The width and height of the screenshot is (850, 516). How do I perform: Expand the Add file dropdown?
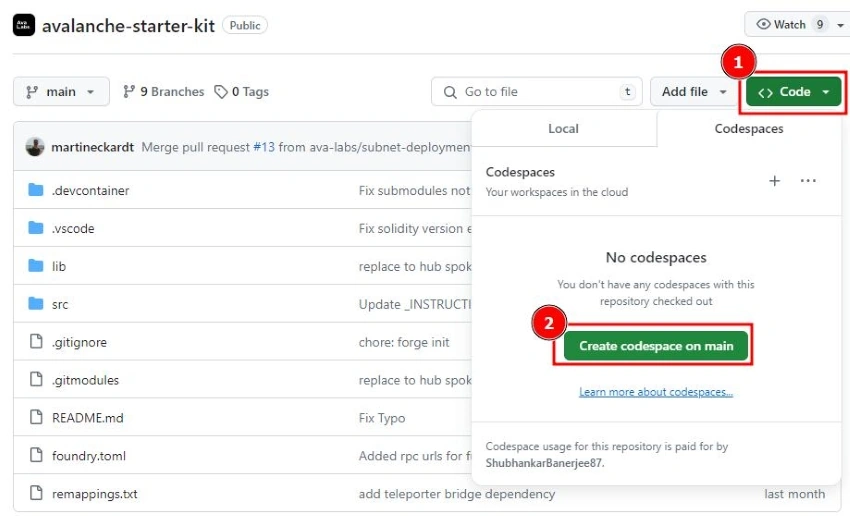click(x=694, y=92)
